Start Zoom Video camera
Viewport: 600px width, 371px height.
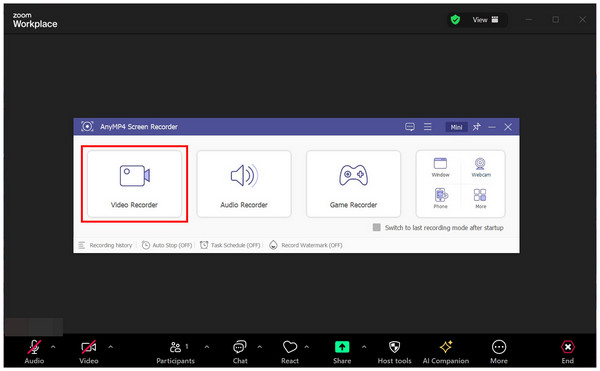pyautogui.click(x=89, y=352)
